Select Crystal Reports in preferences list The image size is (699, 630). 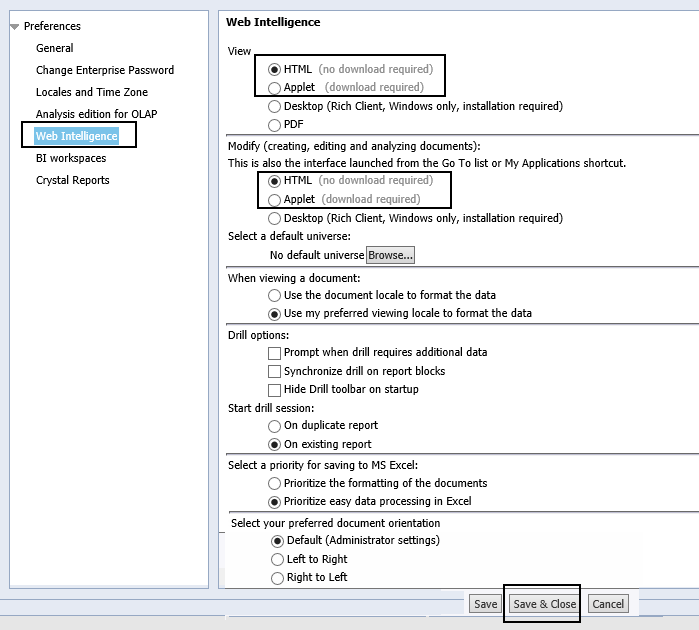pos(72,180)
